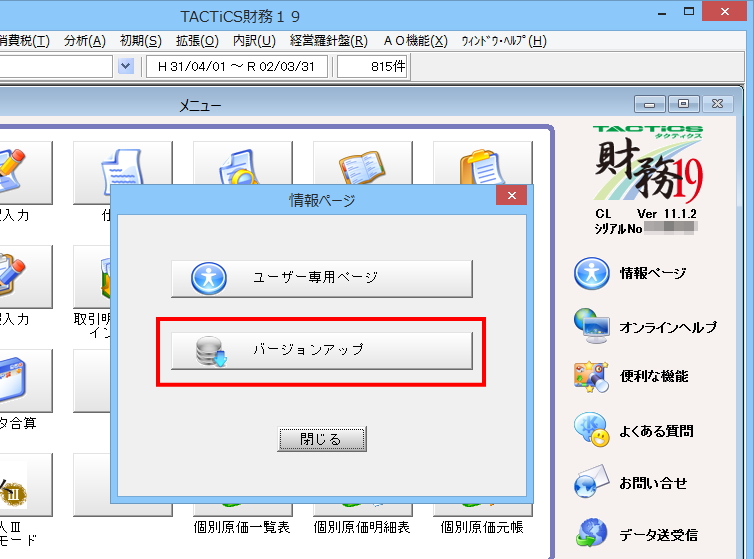Open the ウィンドウ・ヘルプ(H) menu
Viewport: 754px width, 559px height.
[504, 41]
